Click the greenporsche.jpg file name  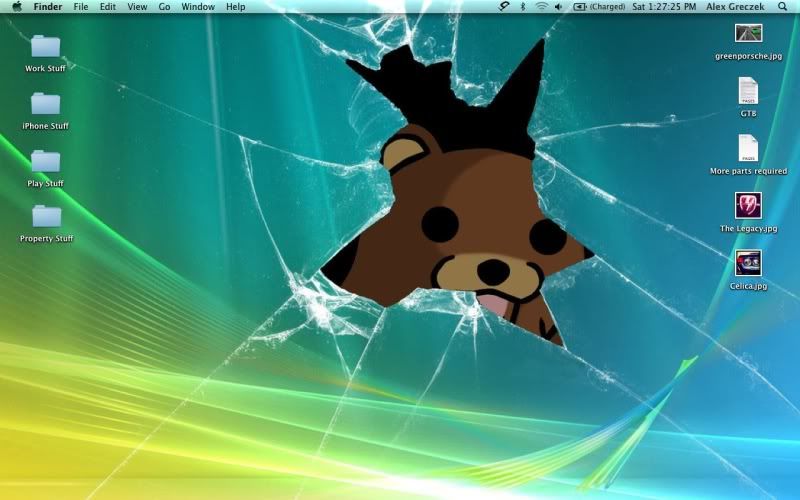[x=748, y=56]
